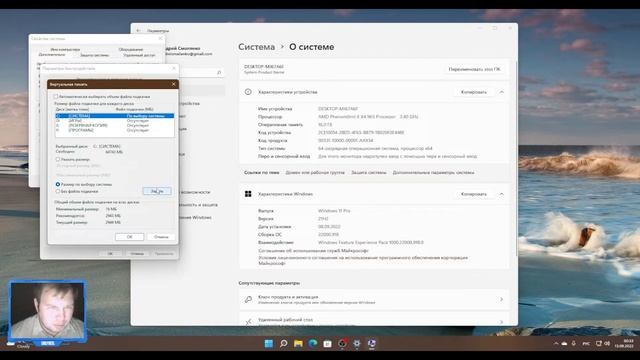Screen dimensions: 640x360
Task: Click the red round app taskbar icon
Action: click(342, 344)
